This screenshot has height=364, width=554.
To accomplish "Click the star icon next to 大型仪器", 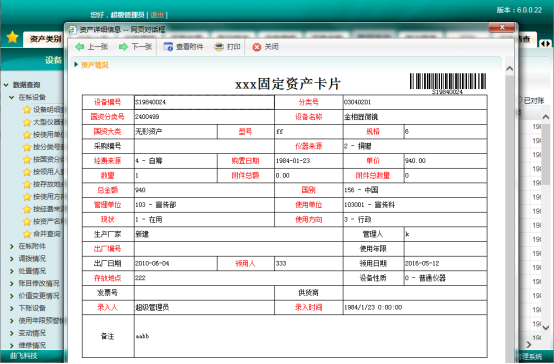I will tap(27, 122).
